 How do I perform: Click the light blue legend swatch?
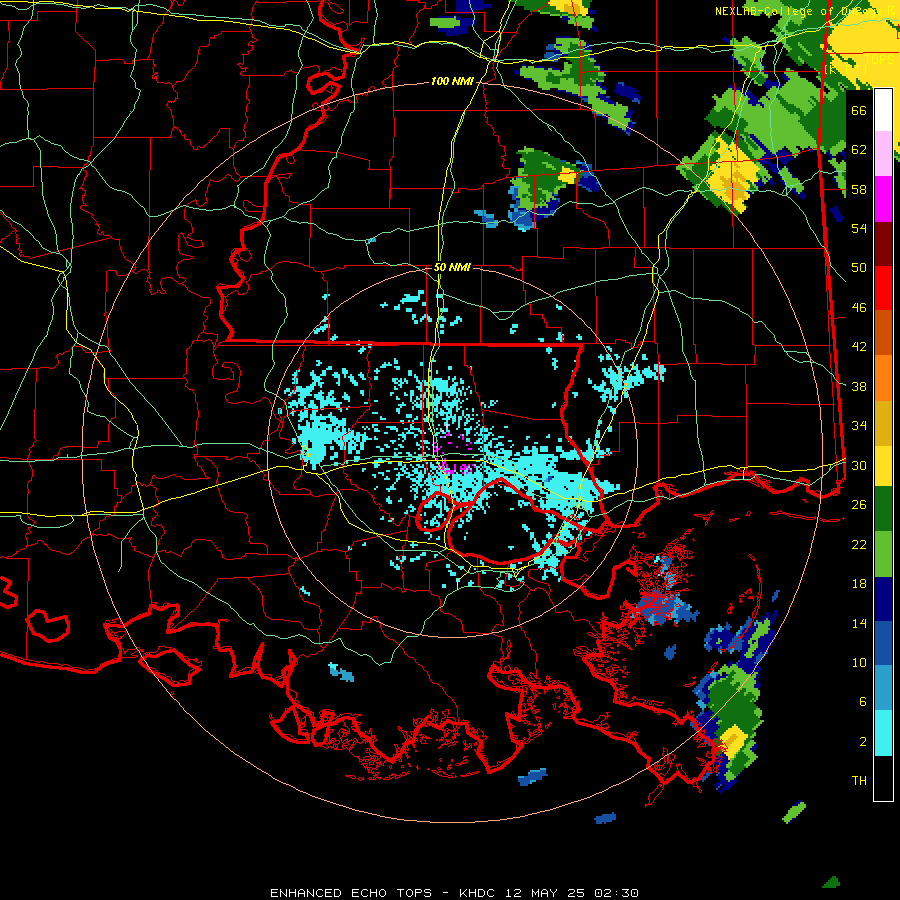point(883,688)
